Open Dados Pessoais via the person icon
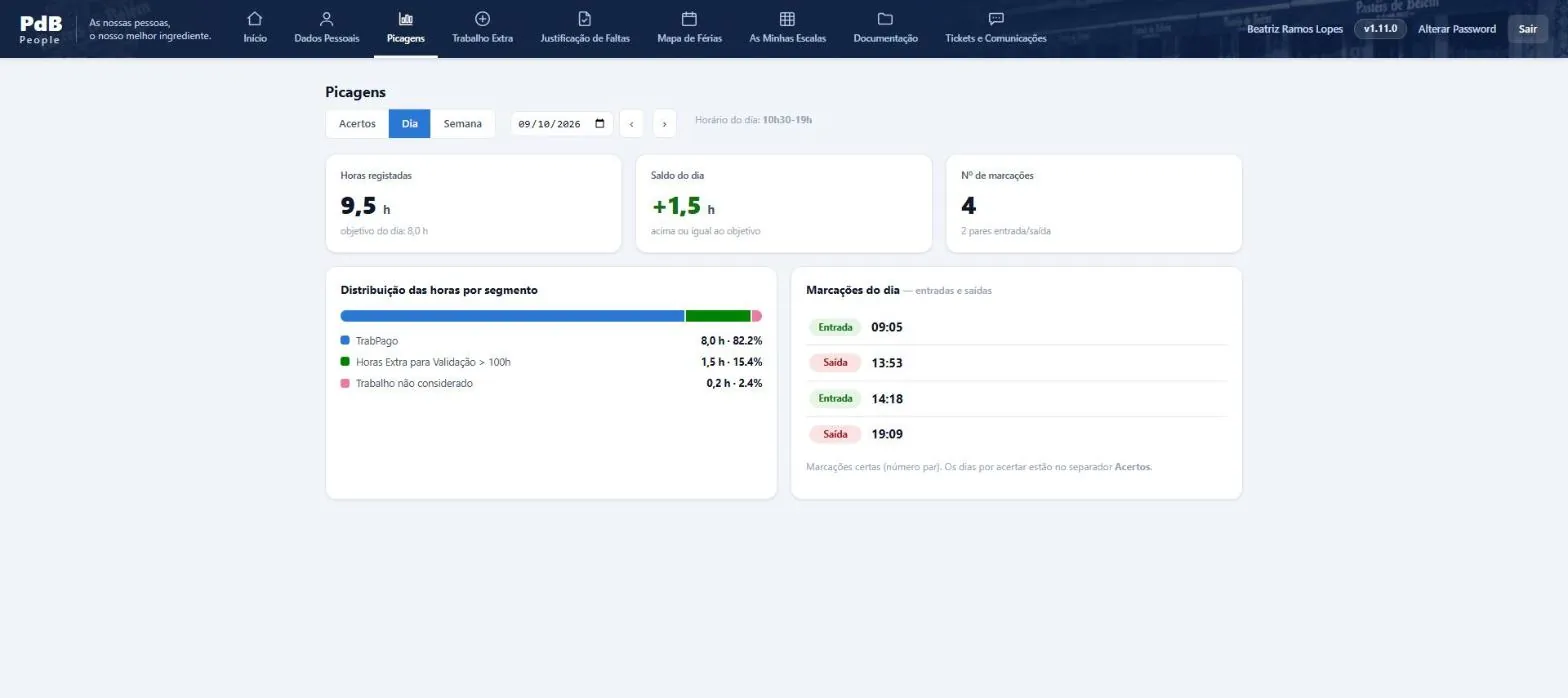This screenshot has width=1568, height=698. [326, 18]
